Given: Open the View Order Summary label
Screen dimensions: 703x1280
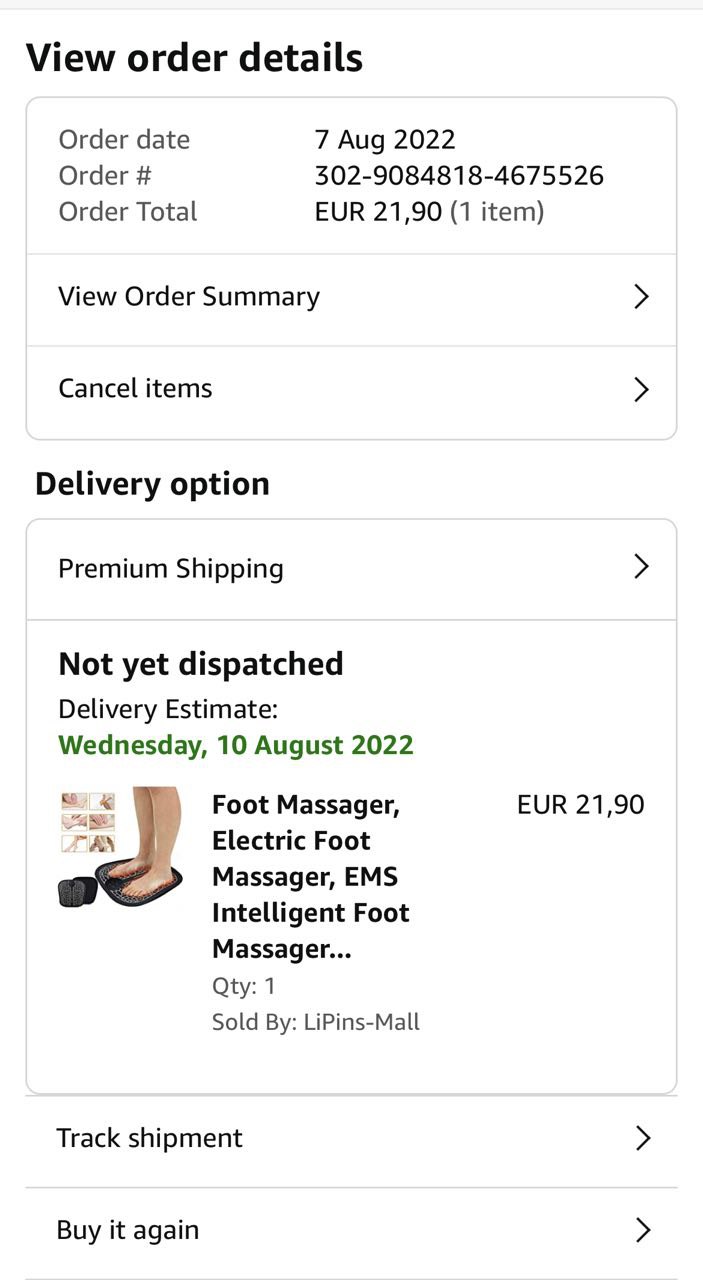Looking at the screenshot, I should 189,297.
